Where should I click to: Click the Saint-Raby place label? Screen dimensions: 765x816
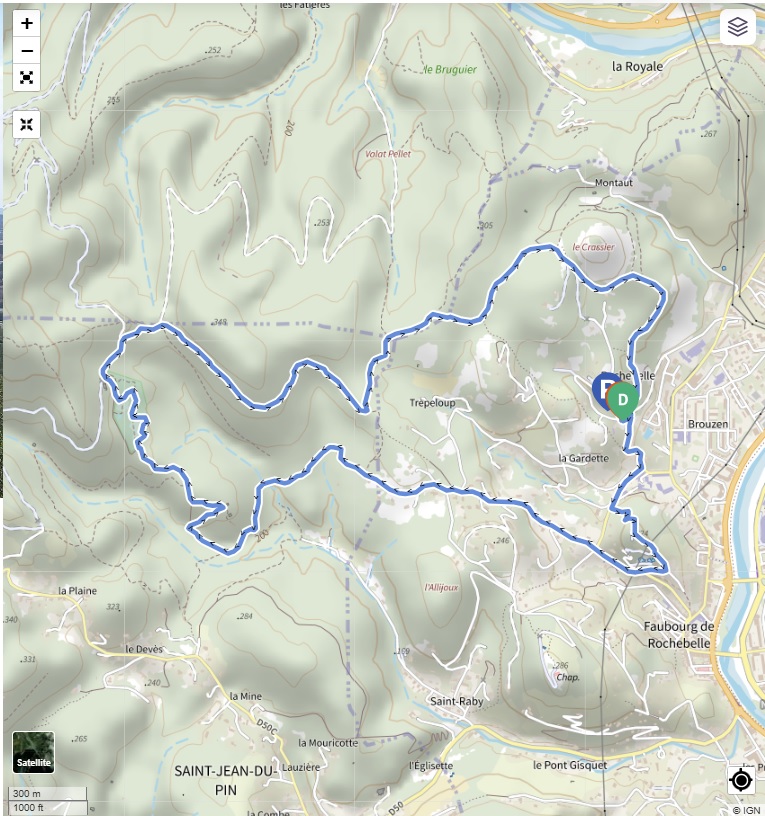pos(457,702)
